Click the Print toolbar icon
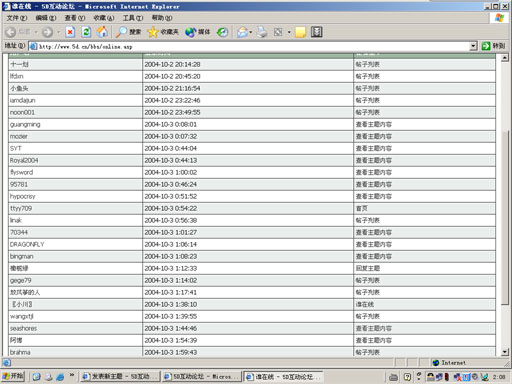 point(262,32)
